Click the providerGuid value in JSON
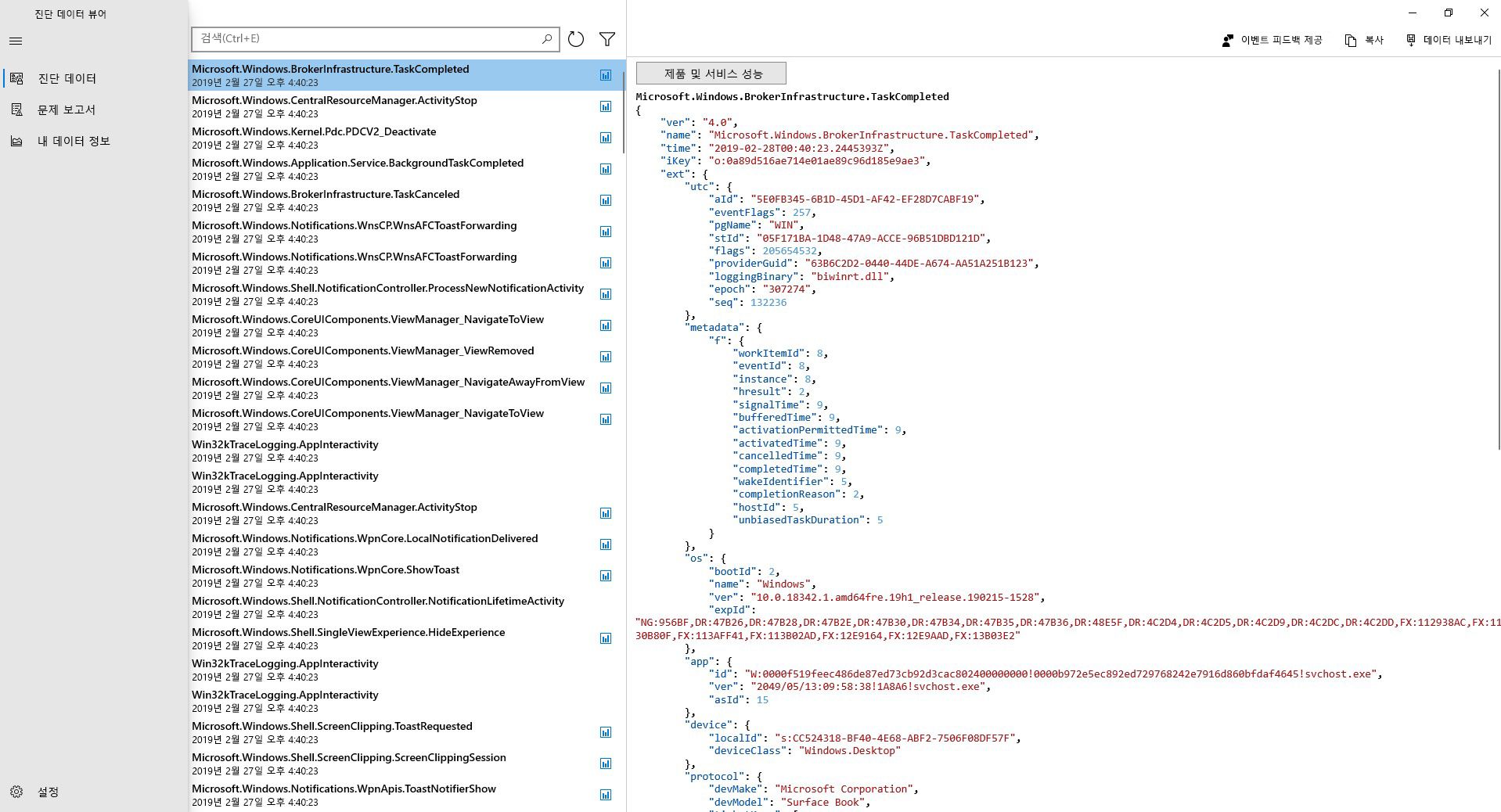1501x812 pixels. pyautogui.click(x=920, y=264)
